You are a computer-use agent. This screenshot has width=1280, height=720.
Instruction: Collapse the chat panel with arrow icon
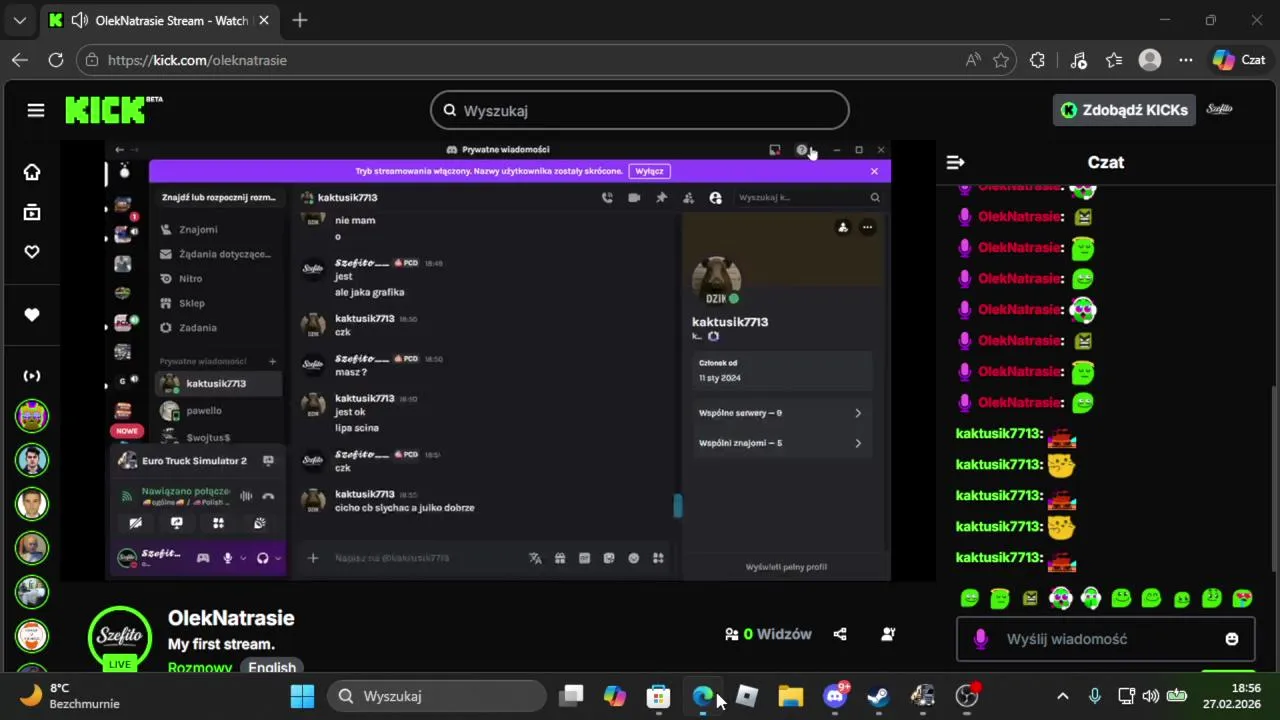point(955,162)
